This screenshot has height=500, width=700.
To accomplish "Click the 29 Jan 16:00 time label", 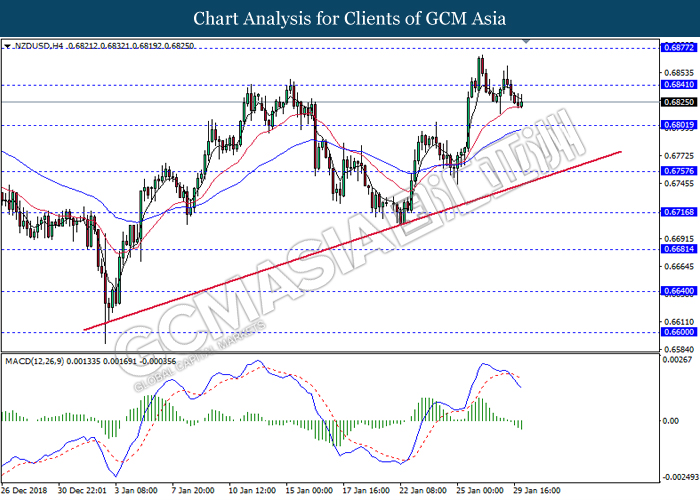I will pyautogui.click(x=537, y=490).
